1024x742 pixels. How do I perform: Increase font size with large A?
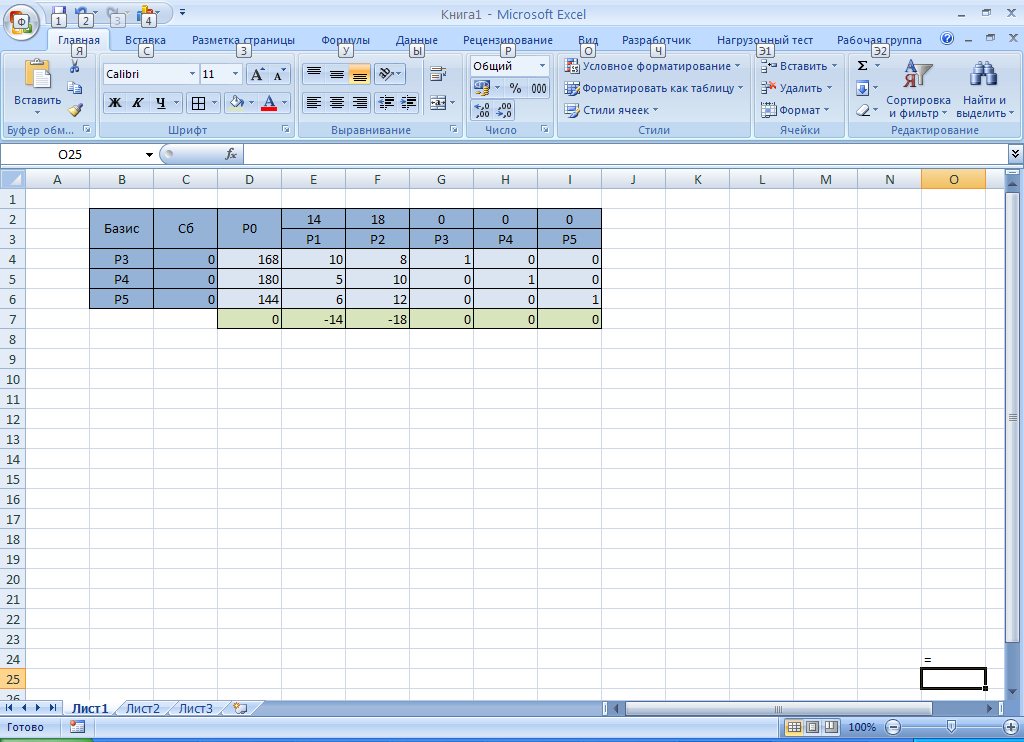click(257, 74)
